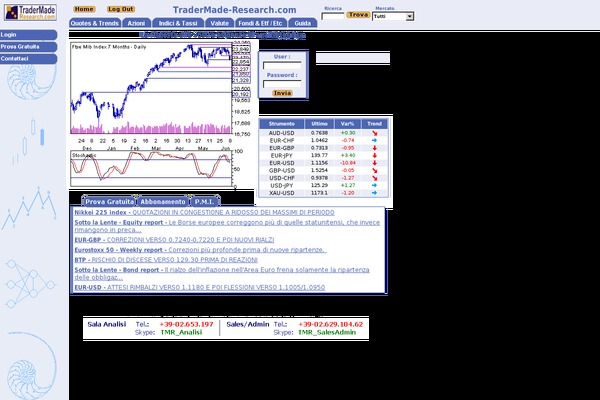Open the Valute tab
Viewport: 600px width, 400px height.
click(220, 23)
